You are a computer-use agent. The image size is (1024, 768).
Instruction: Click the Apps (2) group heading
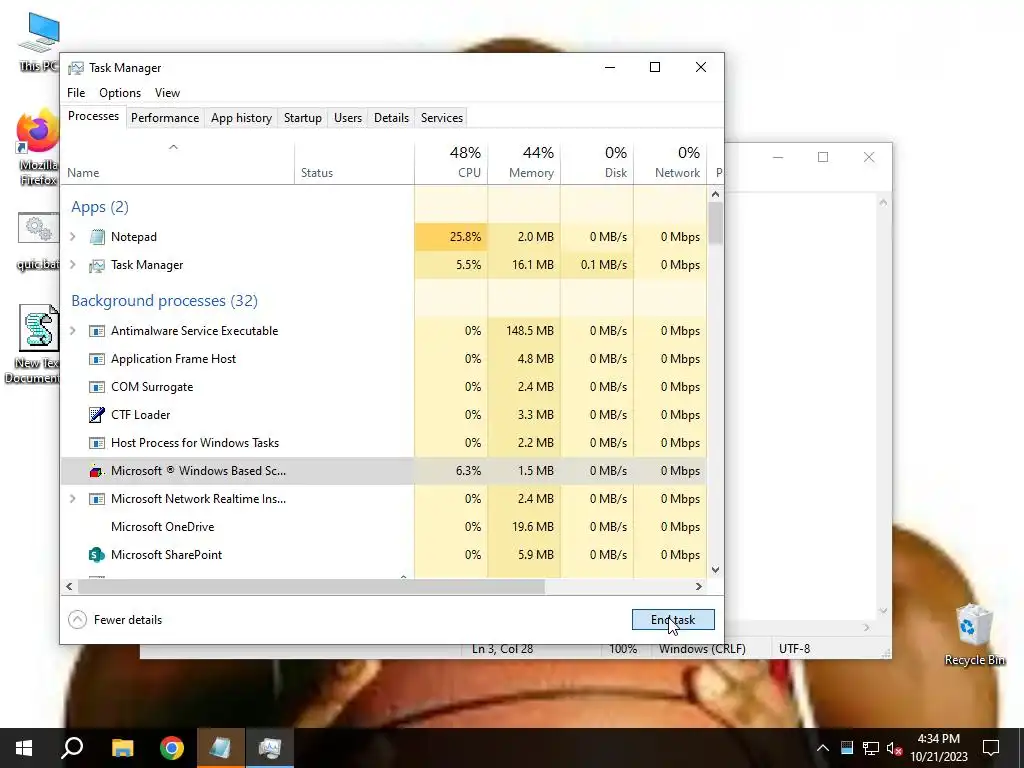pyautogui.click(x=100, y=207)
